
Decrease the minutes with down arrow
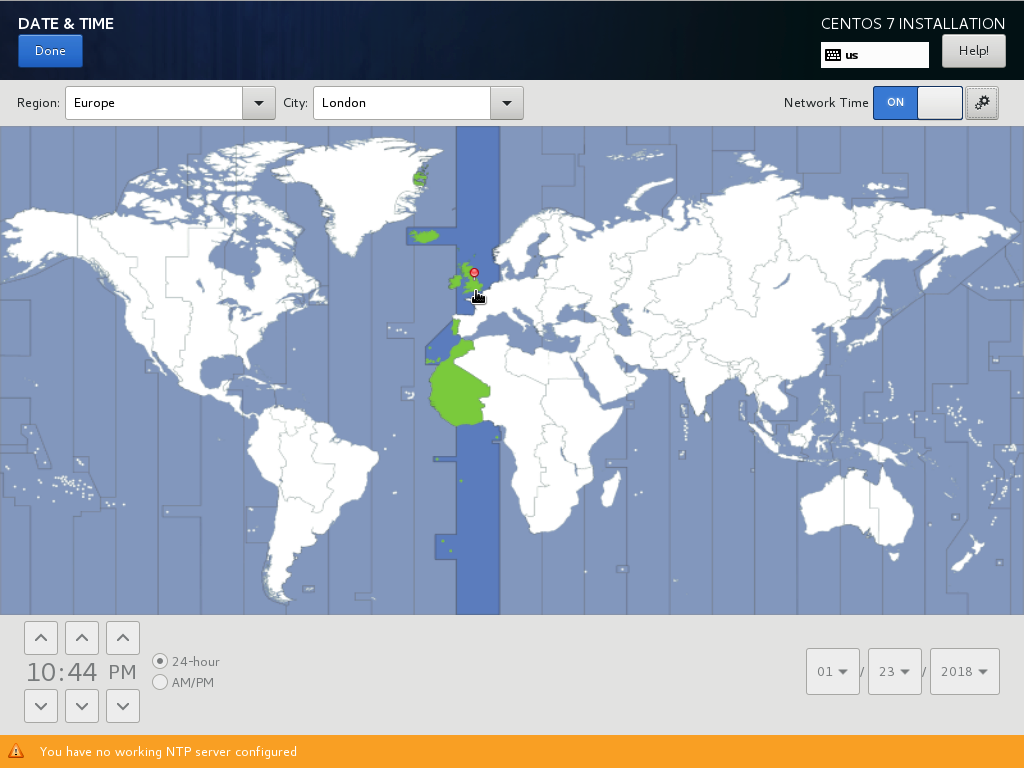pos(82,706)
